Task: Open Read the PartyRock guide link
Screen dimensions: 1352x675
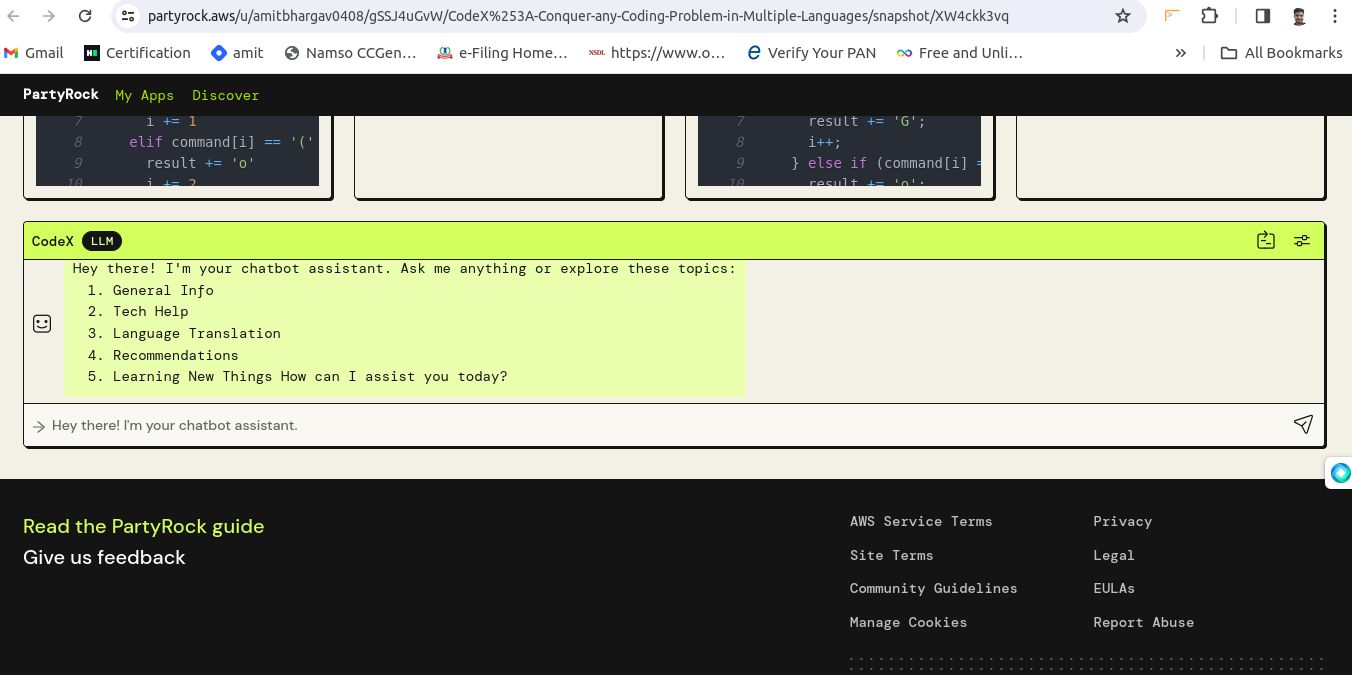Action: (x=143, y=526)
